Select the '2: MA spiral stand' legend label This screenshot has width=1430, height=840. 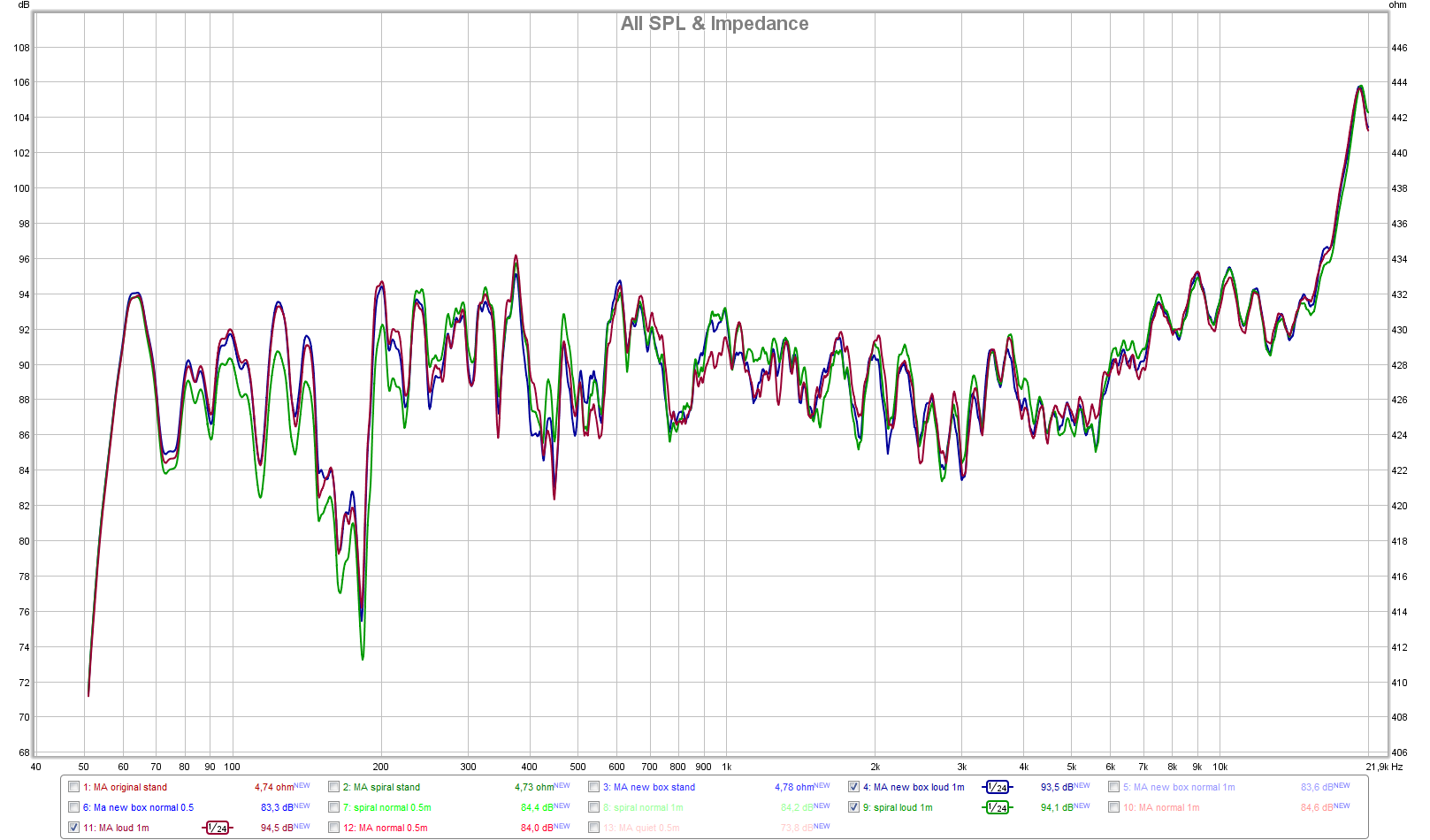point(381,787)
